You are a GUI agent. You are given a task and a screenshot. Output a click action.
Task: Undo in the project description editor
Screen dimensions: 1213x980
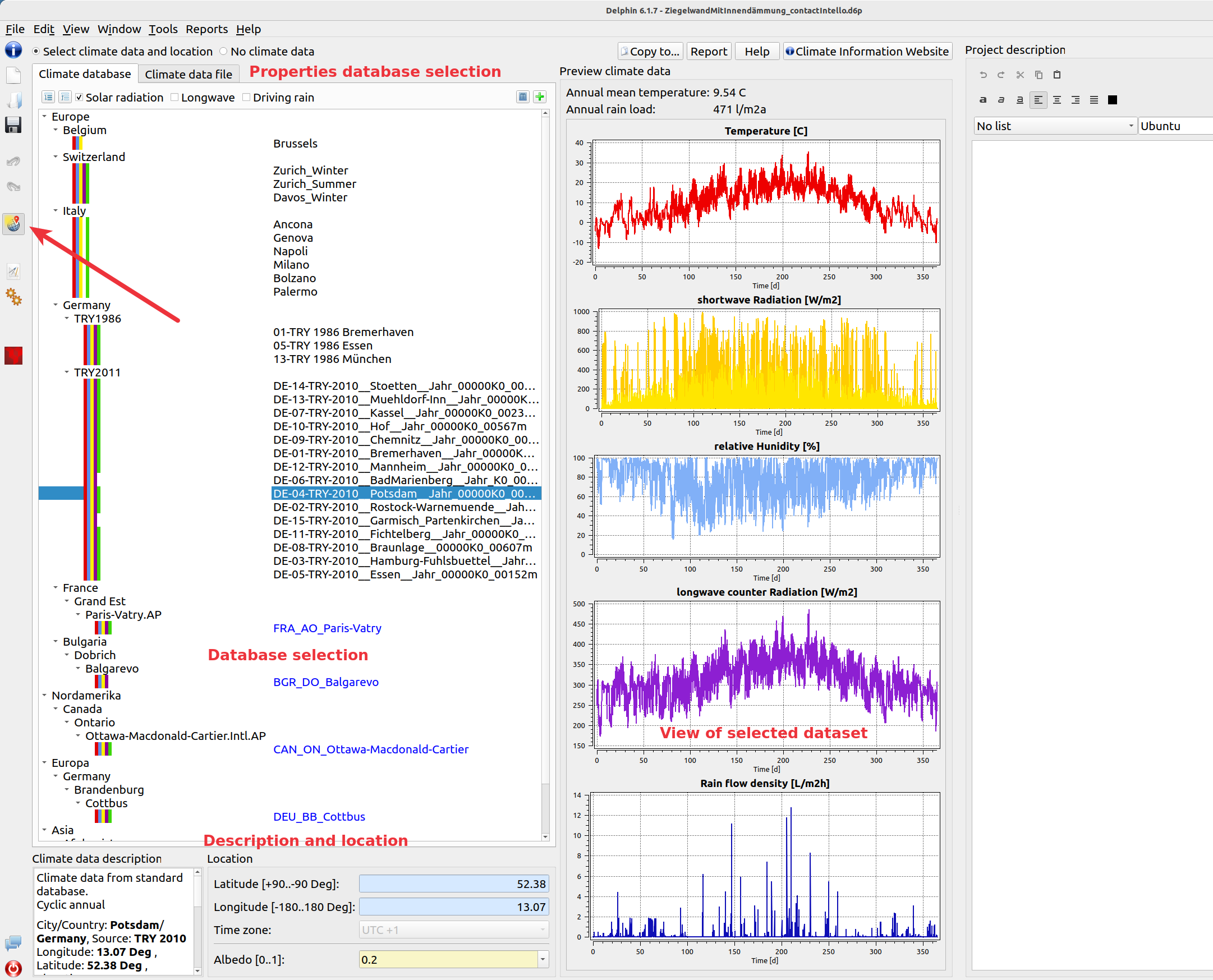[983, 75]
